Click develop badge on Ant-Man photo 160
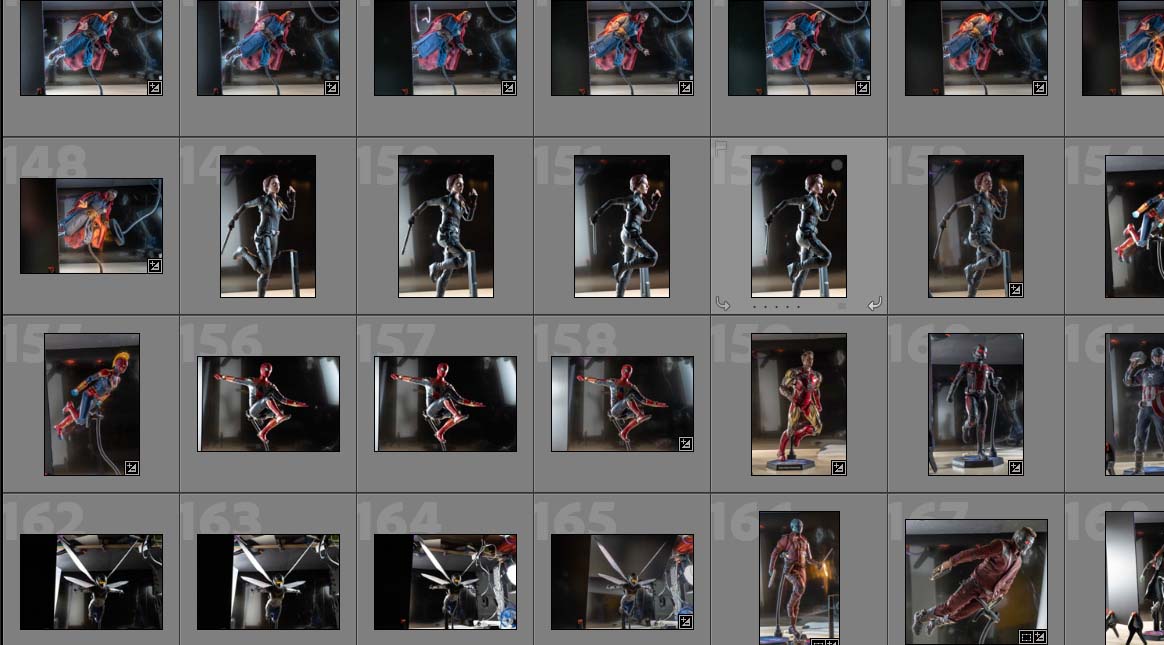The height and width of the screenshot is (645, 1164). point(1016,468)
